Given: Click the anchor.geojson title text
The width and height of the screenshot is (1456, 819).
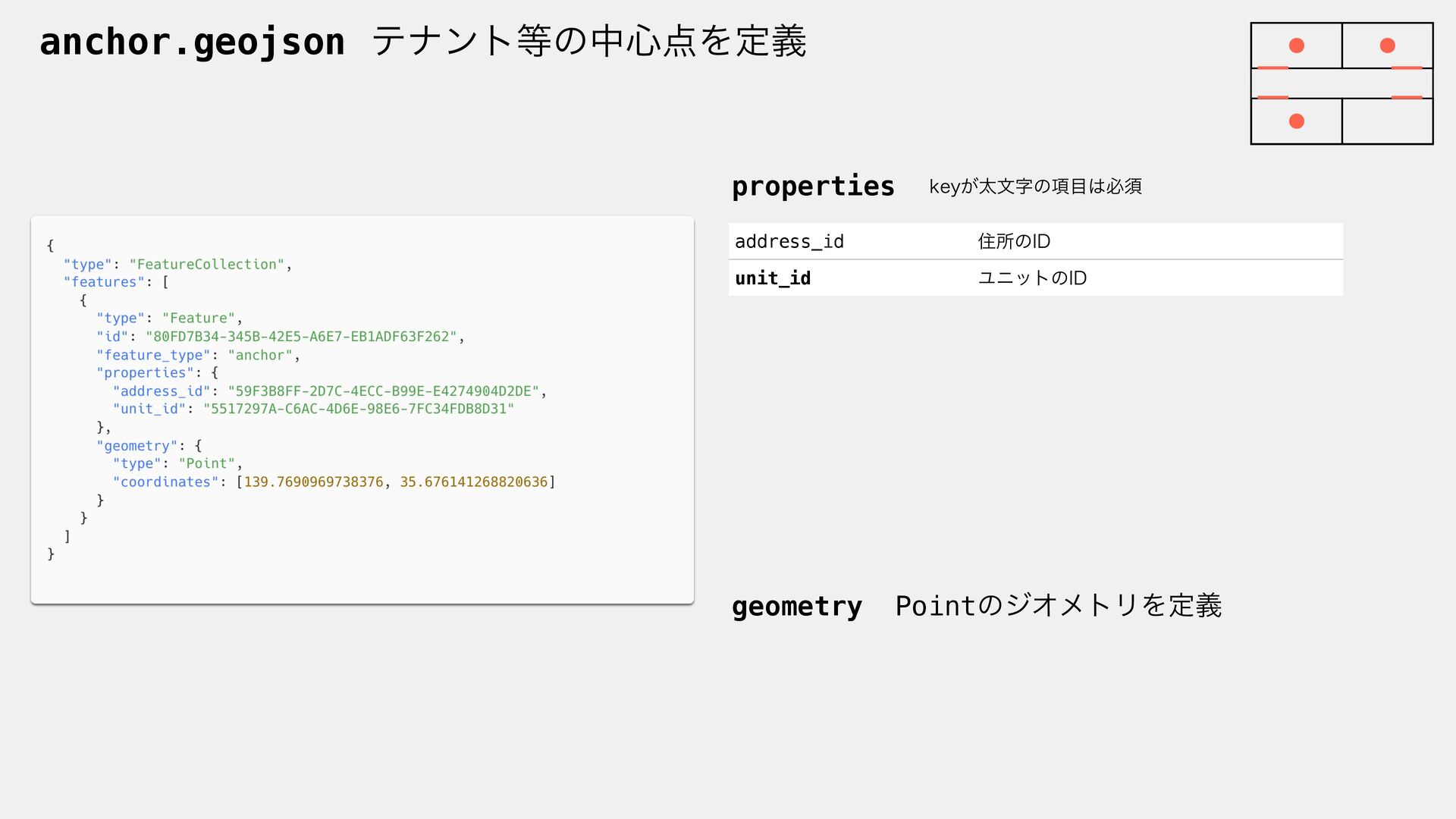Looking at the screenshot, I should (x=192, y=42).
